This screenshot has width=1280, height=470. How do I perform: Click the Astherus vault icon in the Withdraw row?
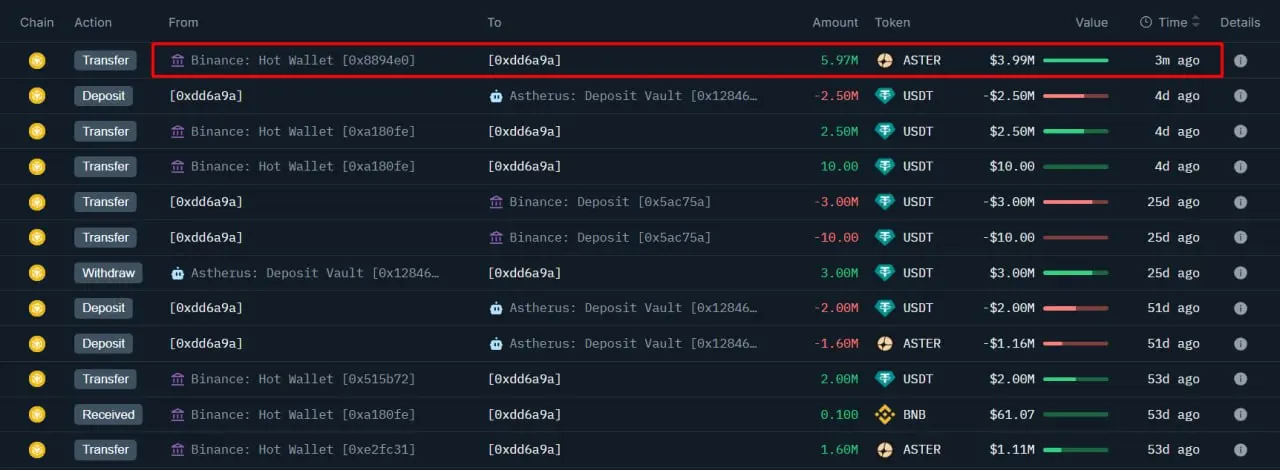[178, 273]
